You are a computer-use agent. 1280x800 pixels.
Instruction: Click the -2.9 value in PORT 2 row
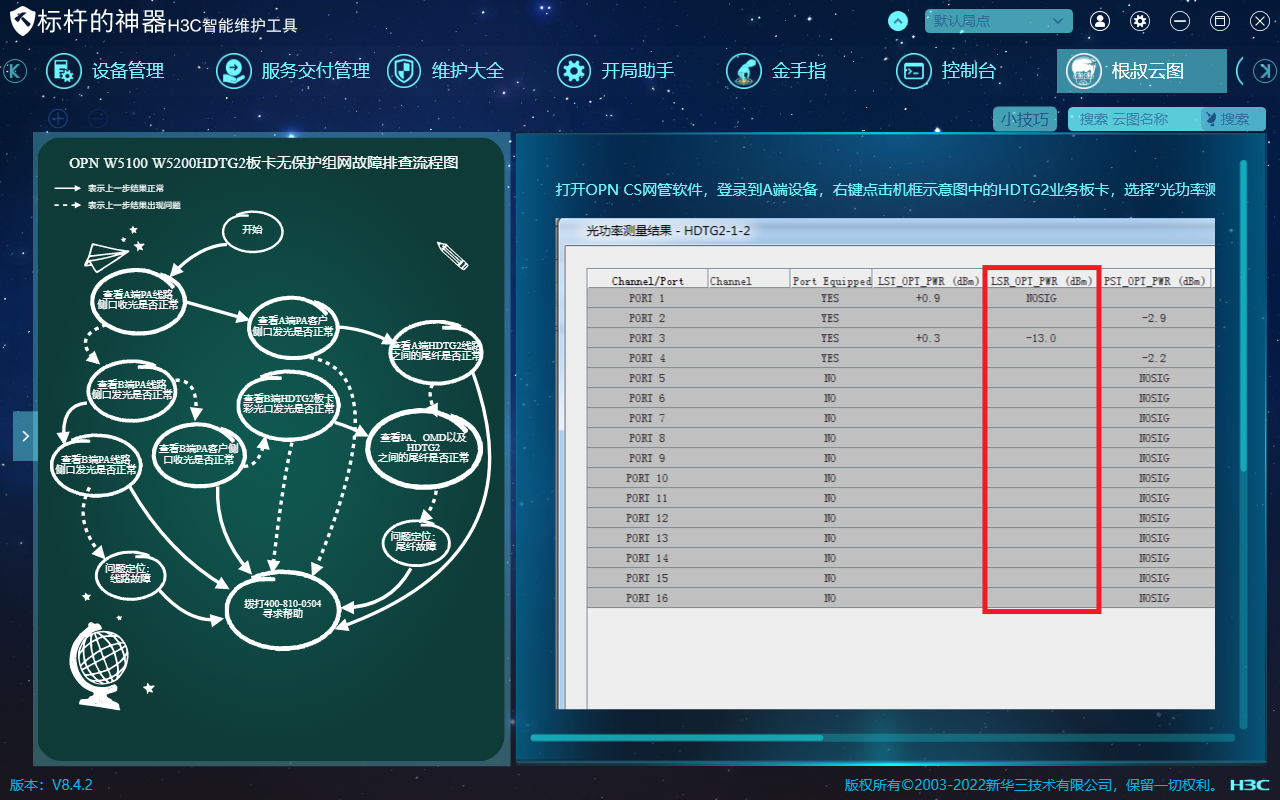pos(1154,318)
